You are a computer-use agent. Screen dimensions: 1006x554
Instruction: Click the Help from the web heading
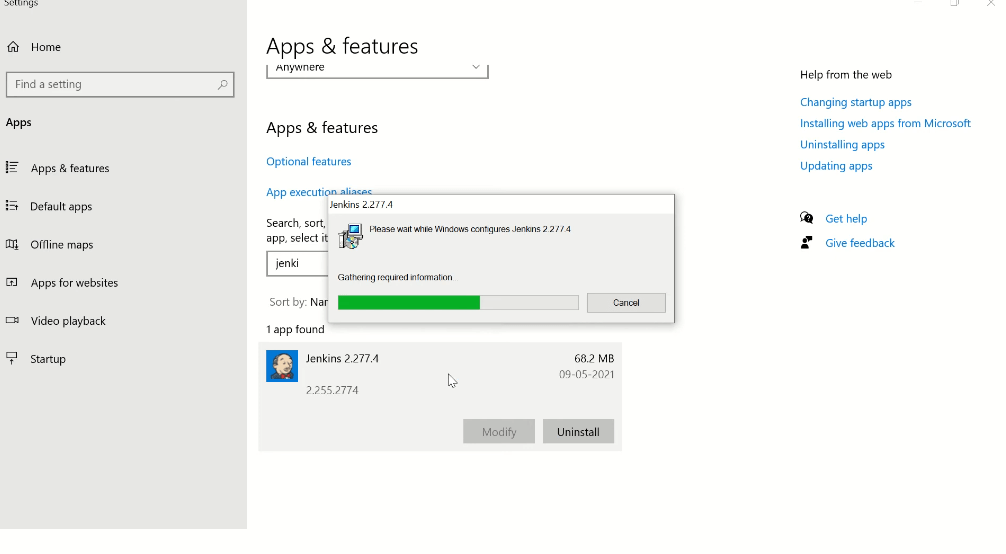[x=846, y=74]
